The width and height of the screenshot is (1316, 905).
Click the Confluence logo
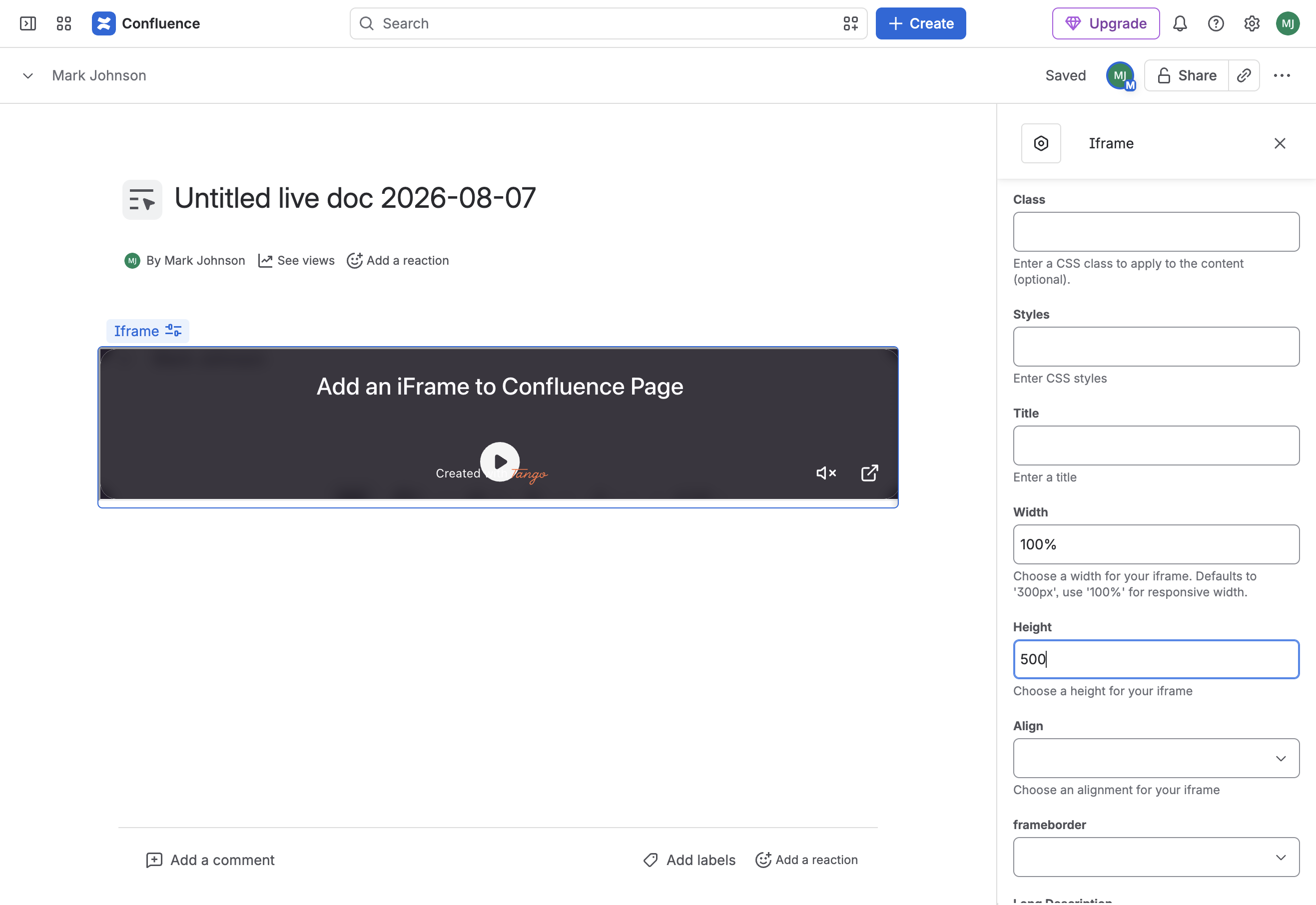pos(104,23)
